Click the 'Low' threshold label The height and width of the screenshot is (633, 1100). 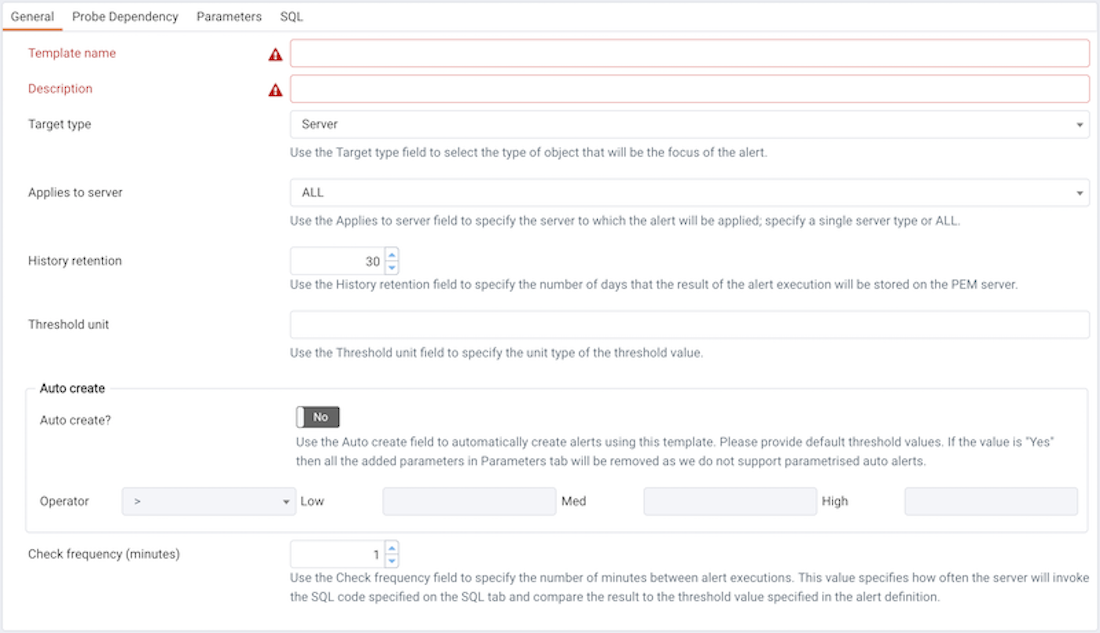tap(312, 501)
